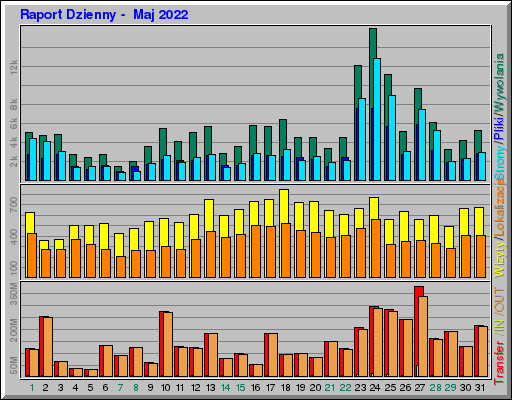Click the 'Transfer' legend label
This screenshot has width=512, height=400.
tap(499, 363)
